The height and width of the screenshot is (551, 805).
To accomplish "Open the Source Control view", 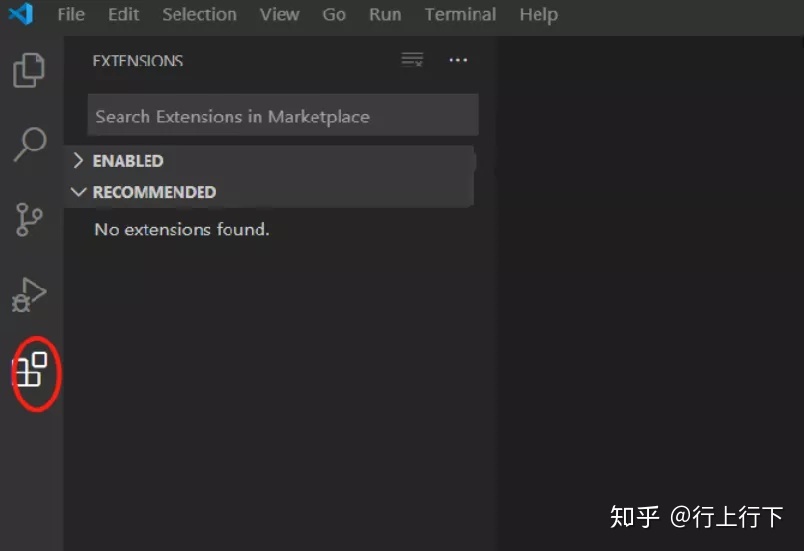I will pos(29,219).
